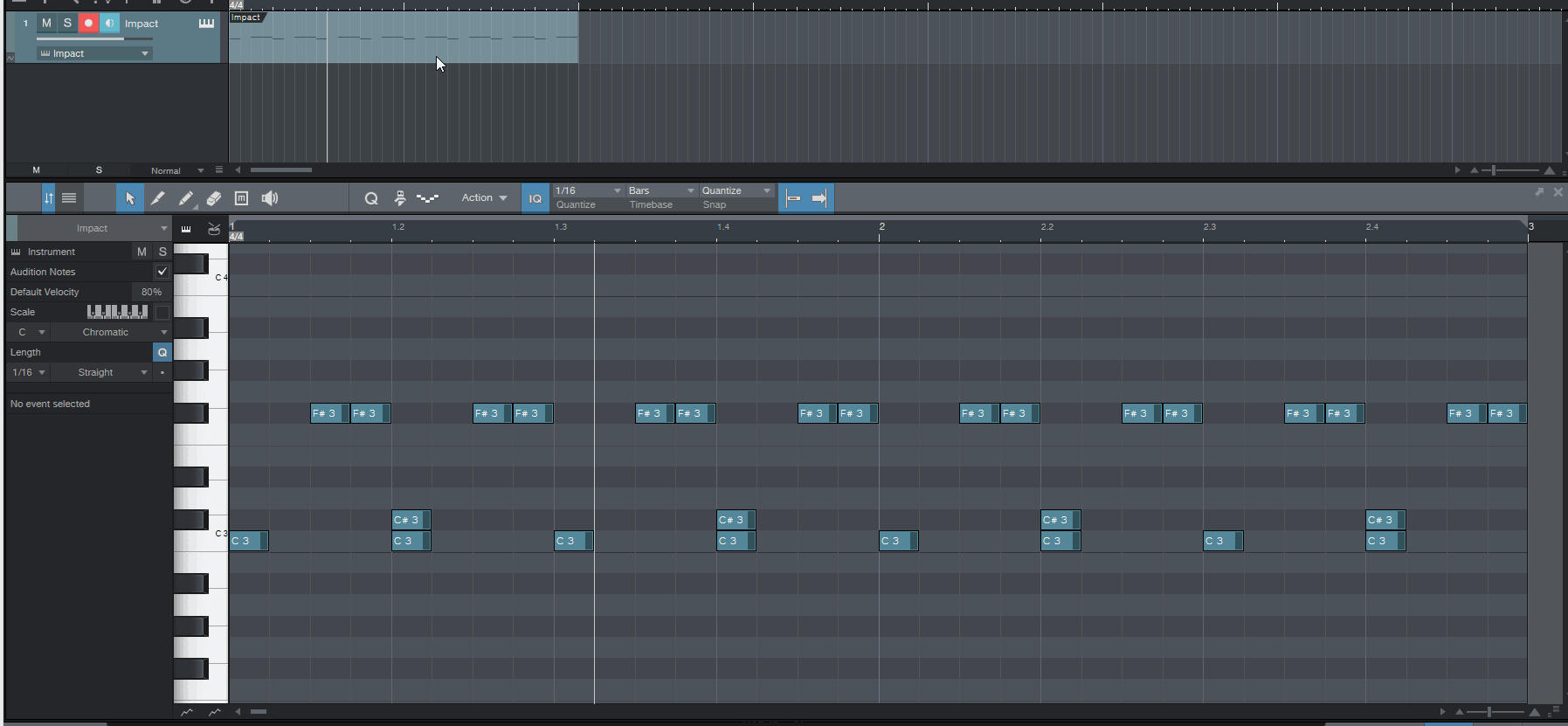Open the Macro/strum wave icon
The width and height of the screenshot is (1568, 726).
(x=427, y=198)
